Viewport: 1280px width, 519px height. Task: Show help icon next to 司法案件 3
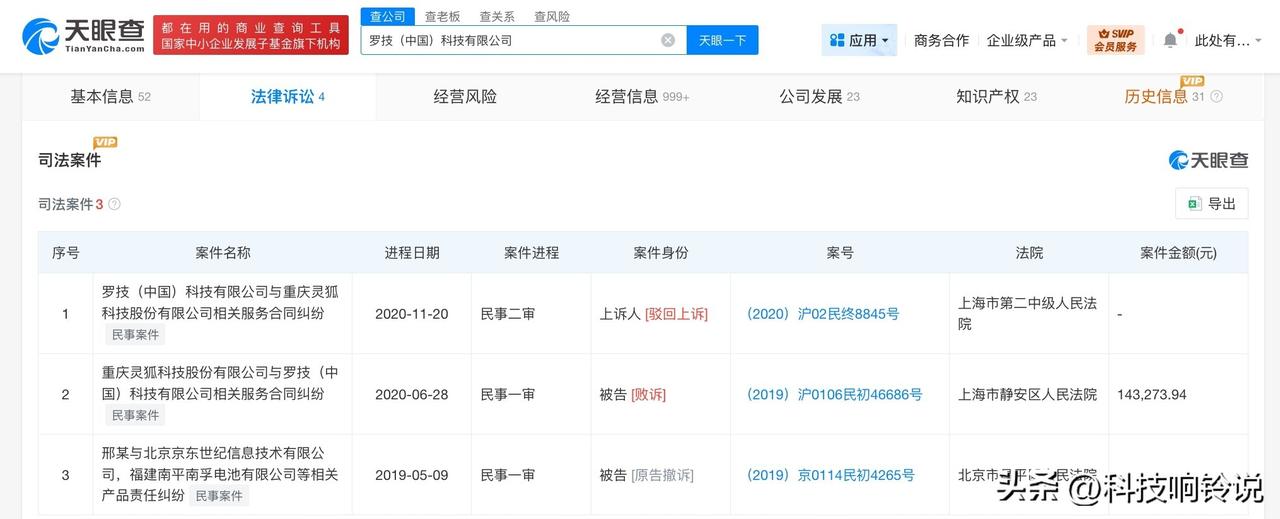(x=114, y=204)
